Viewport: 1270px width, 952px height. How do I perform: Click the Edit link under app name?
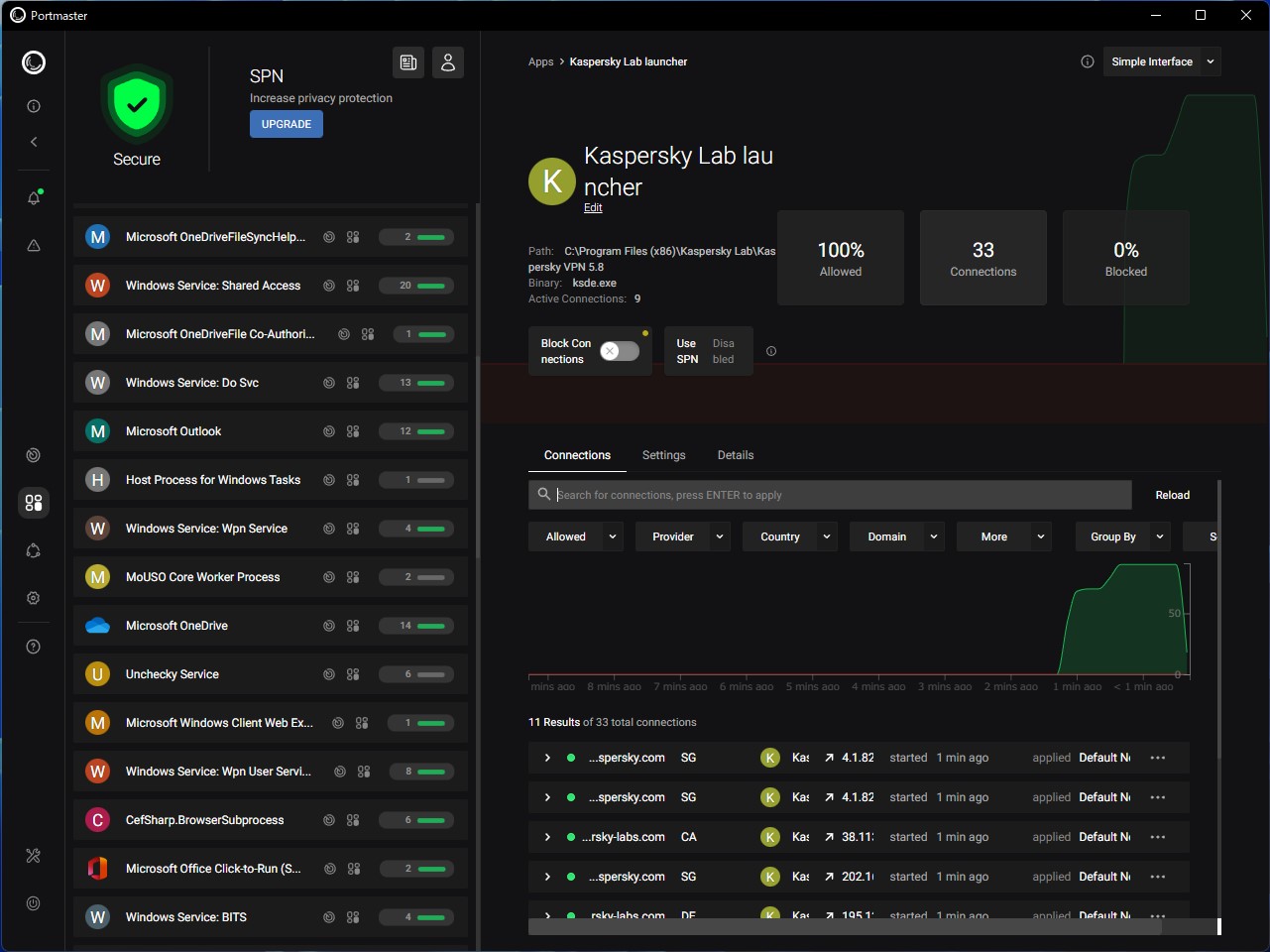pyautogui.click(x=593, y=208)
